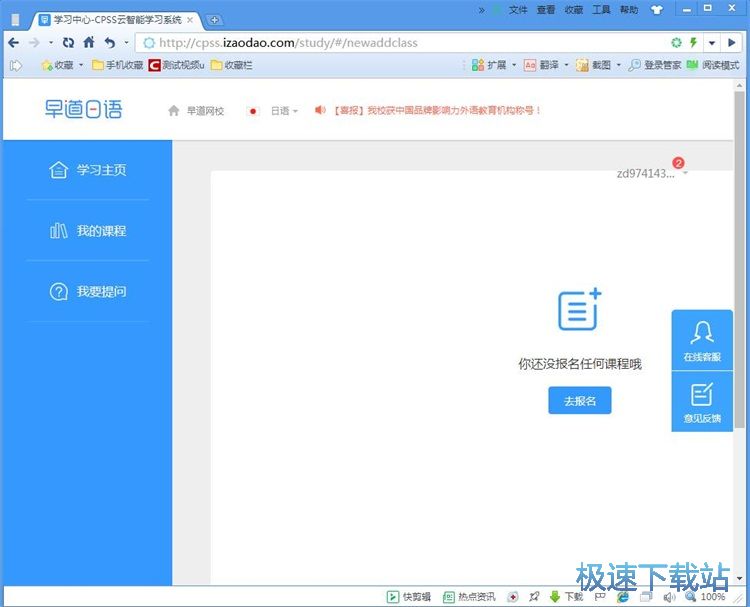Click the 早道日语 logo
The height and width of the screenshot is (607, 750).
(84, 109)
